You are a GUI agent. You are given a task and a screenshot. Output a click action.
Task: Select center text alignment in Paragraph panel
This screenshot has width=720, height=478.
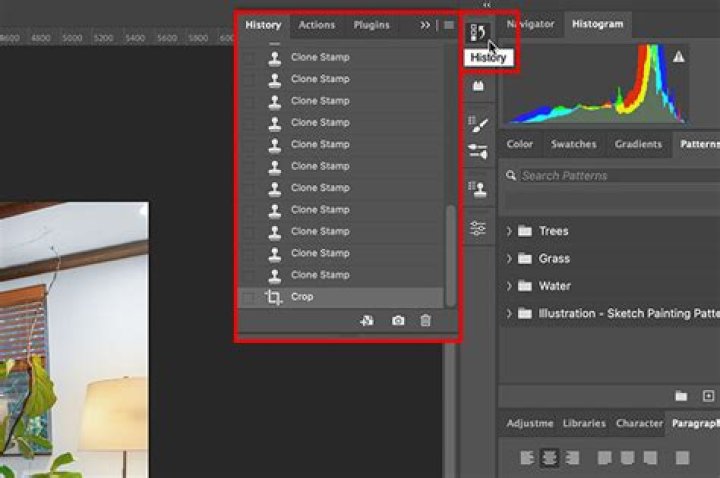(x=548, y=457)
